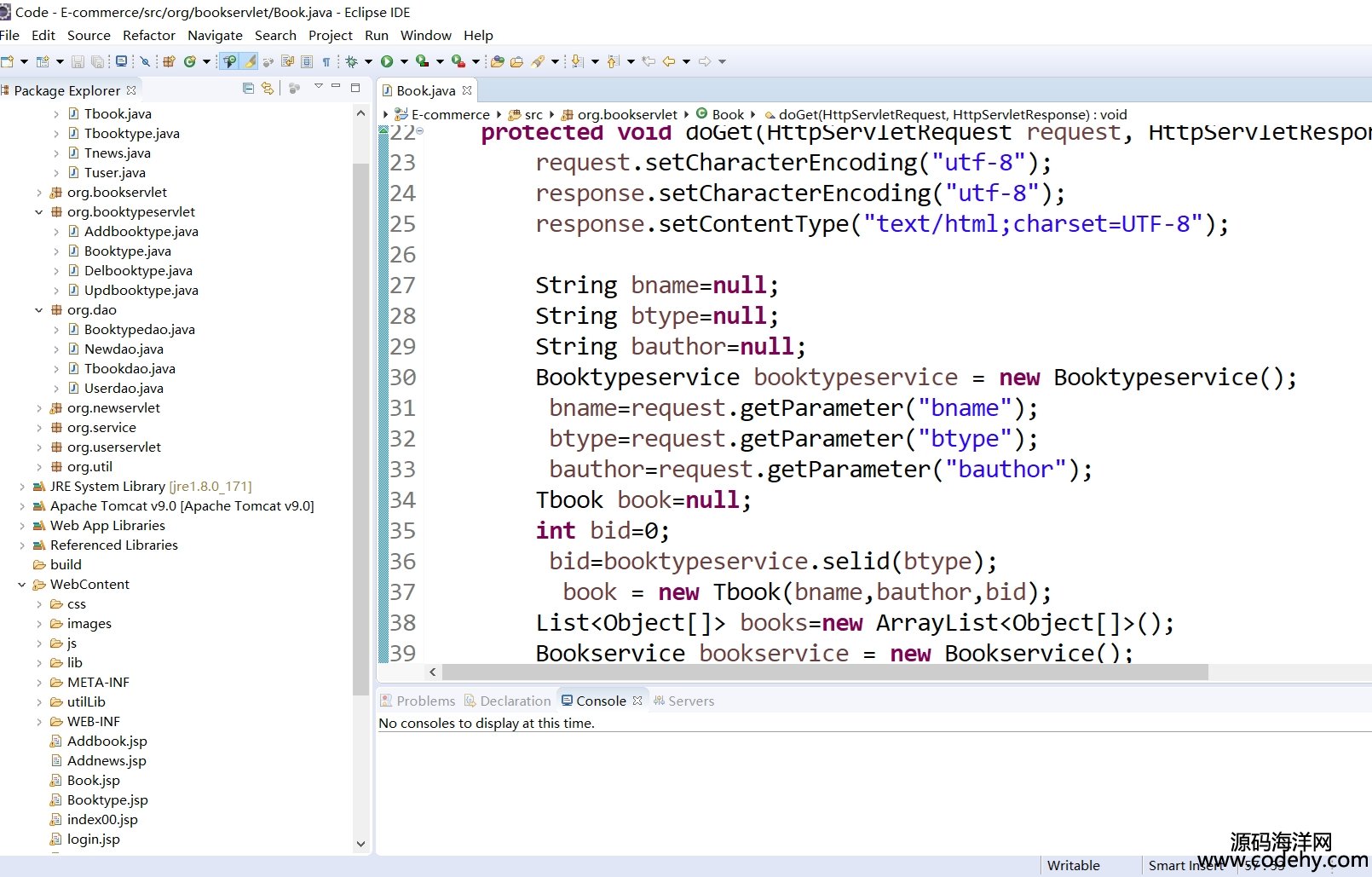Open the Project menu
The height and width of the screenshot is (877, 1372).
(331, 35)
